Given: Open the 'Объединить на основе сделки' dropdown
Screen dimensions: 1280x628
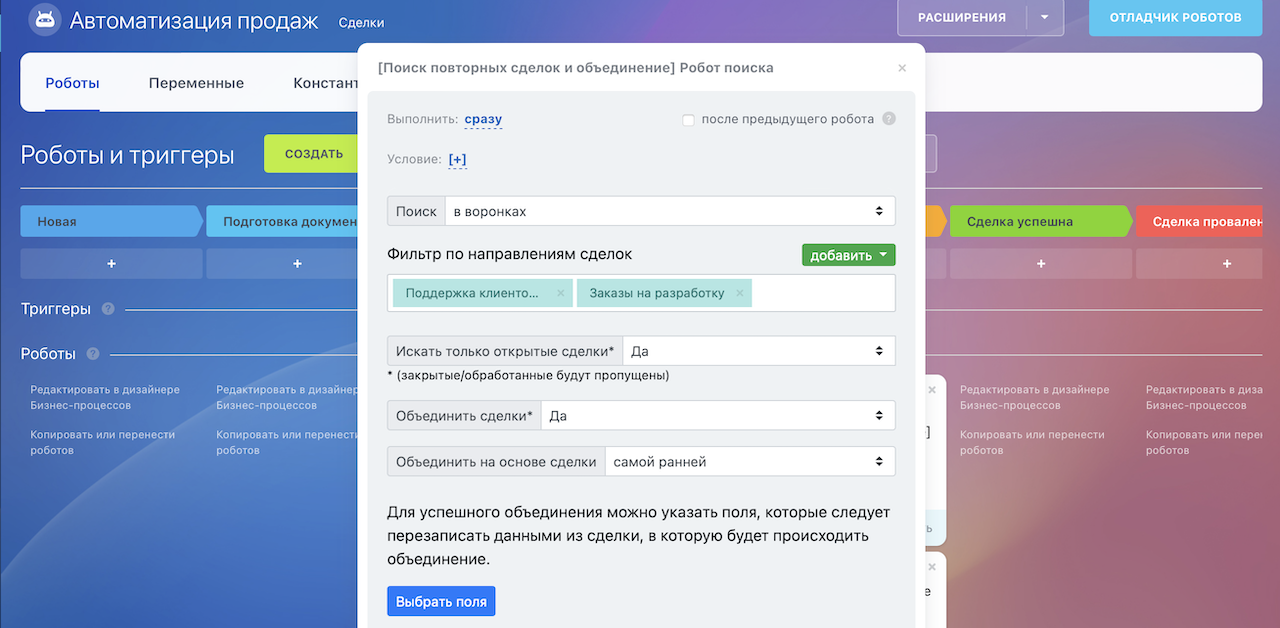Looking at the screenshot, I should tap(749, 461).
